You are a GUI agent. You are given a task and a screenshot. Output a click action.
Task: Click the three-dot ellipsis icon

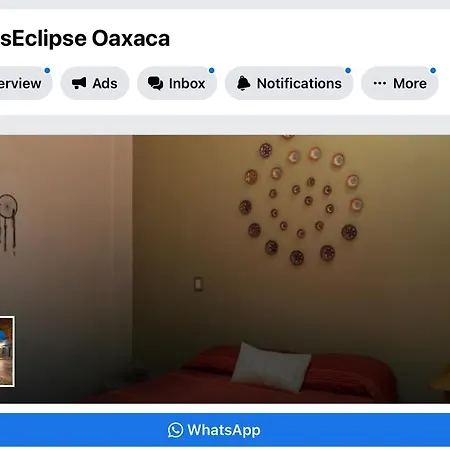(x=380, y=83)
